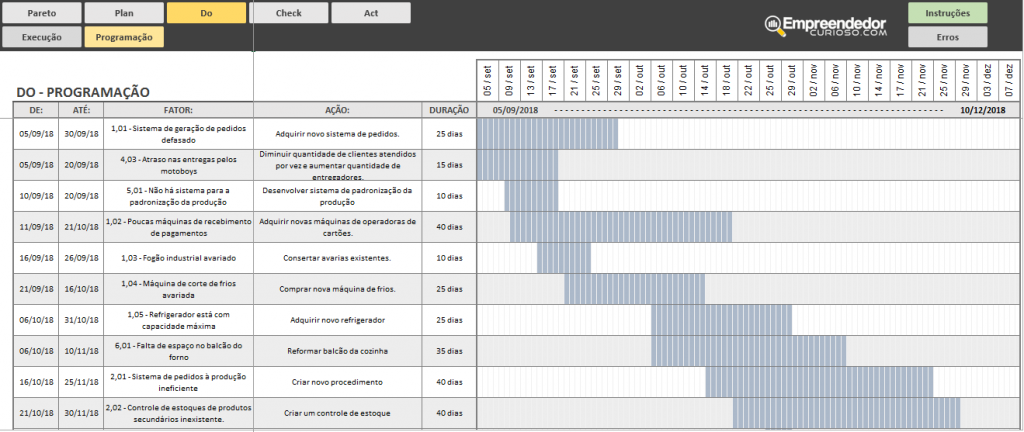Select action Adquirir novo refrigerador
The width and height of the screenshot is (1024, 432).
(337, 320)
